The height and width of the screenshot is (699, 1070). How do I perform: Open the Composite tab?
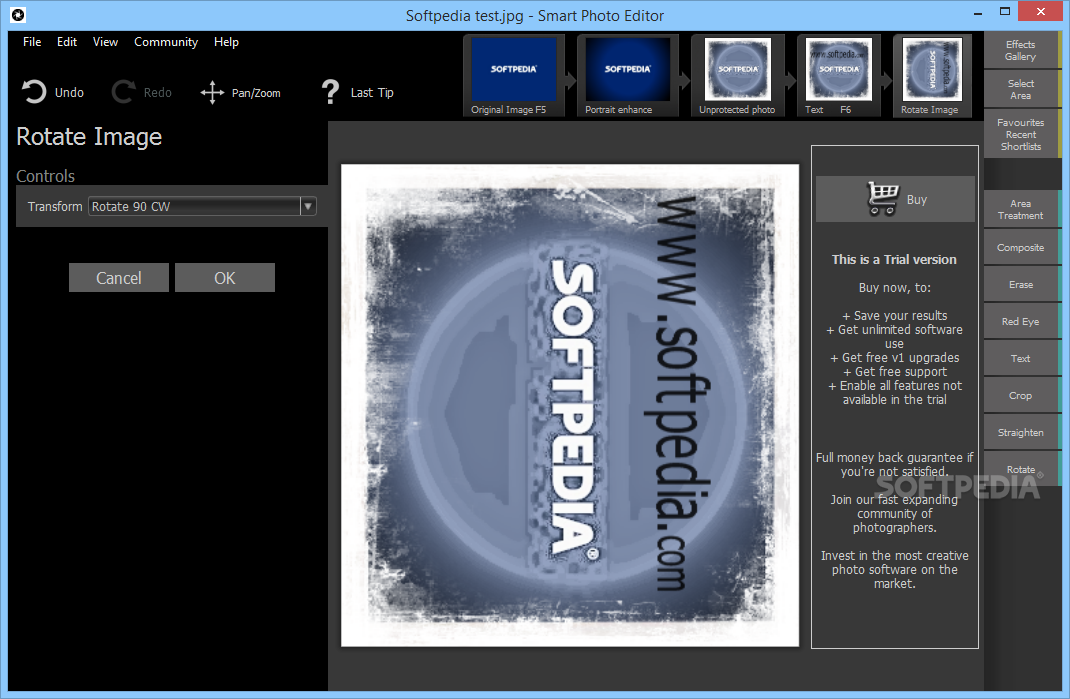pyautogui.click(x=1022, y=248)
